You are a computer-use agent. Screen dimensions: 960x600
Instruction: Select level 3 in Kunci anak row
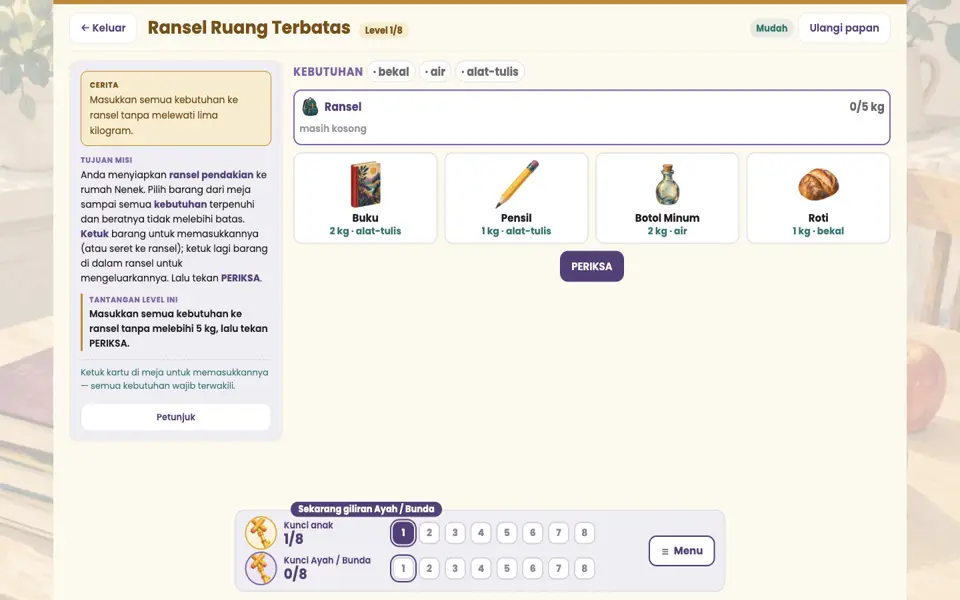click(x=455, y=533)
